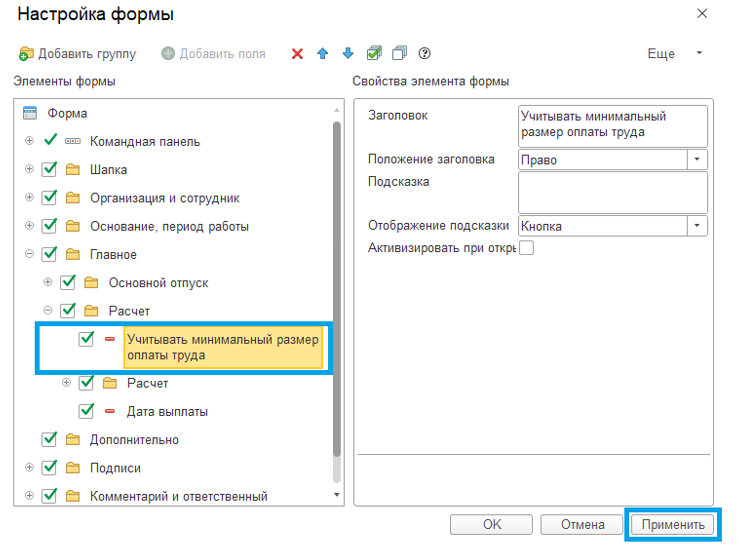This screenshot has width=739, height=553.
Task: Select the Основной отпуск row
Action: click(x=158, y=283)
